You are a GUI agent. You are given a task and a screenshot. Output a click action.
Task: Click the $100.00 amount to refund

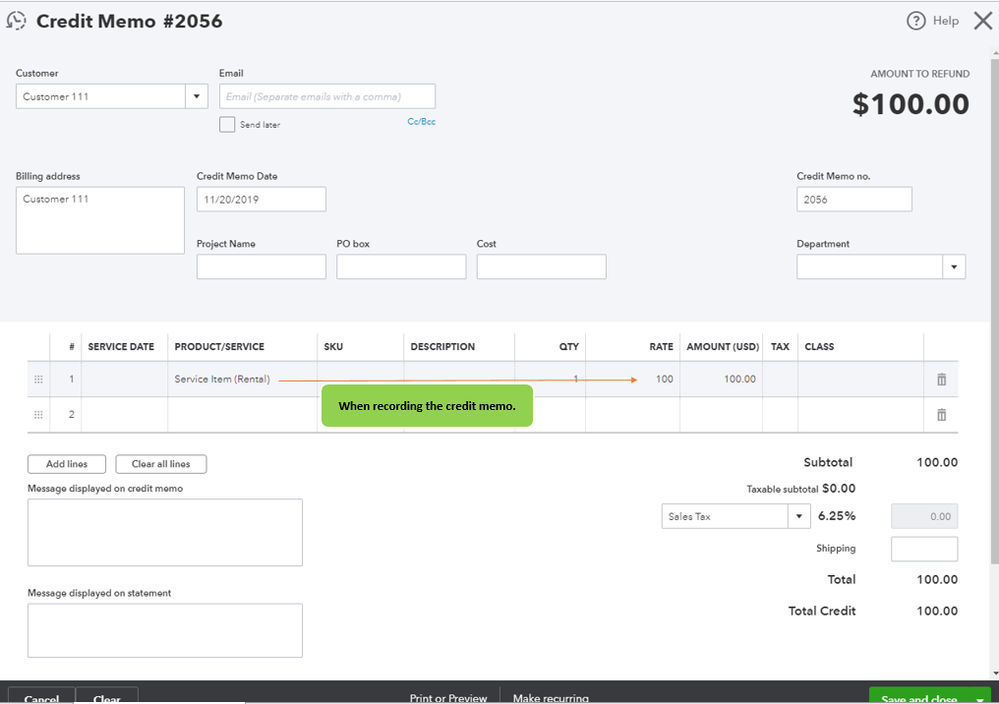click(910, 104)
